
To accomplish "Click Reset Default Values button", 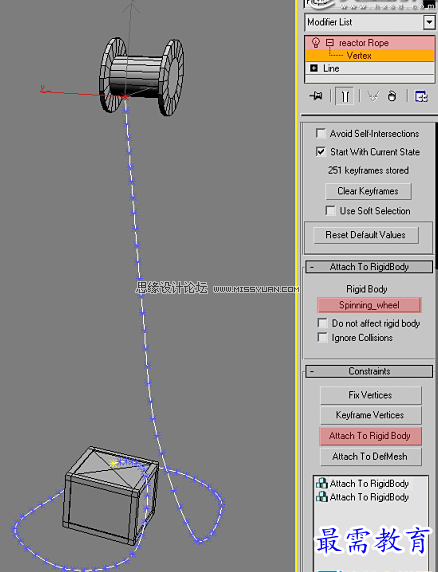I will coord(366,235).
